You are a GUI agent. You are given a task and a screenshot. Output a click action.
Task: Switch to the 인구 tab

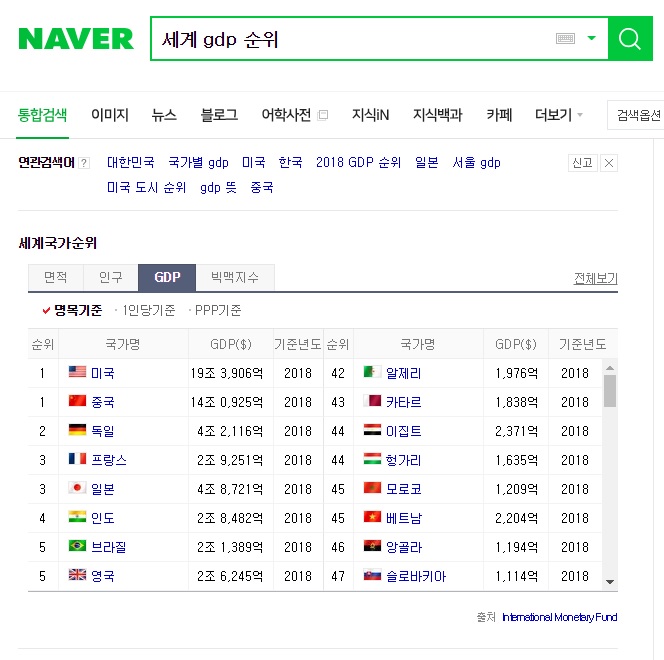[x=111, y=277]
